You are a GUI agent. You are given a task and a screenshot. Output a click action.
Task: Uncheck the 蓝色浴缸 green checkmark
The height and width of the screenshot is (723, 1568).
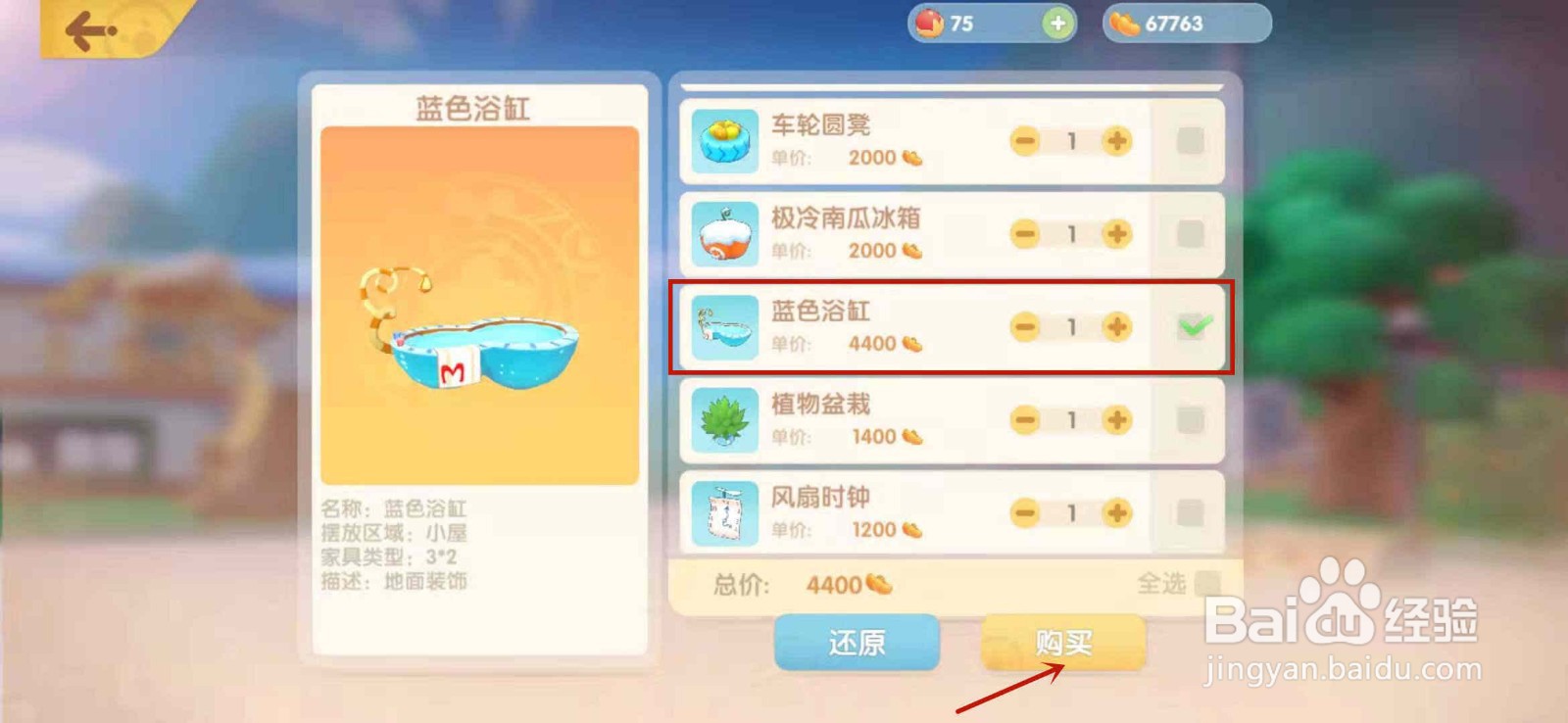click(1193, 326)
